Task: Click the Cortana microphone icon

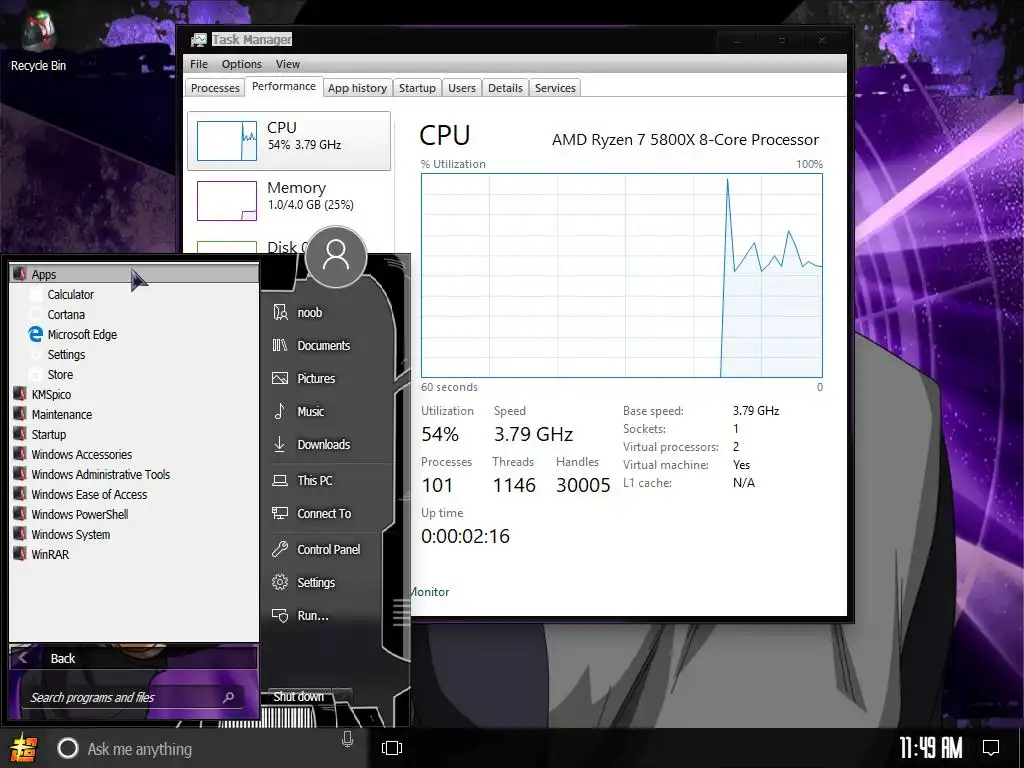Action: pyautogui.click(x=347, y=739)
